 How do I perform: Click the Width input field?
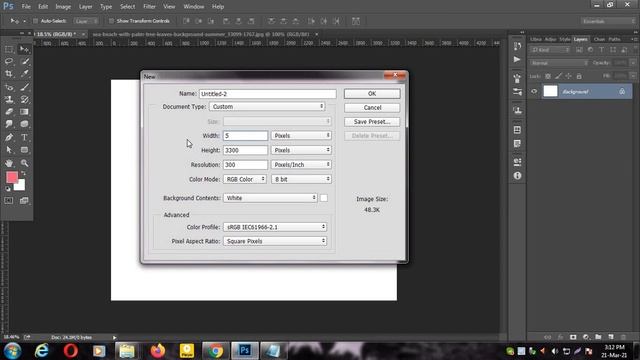[x=245, y=136]
